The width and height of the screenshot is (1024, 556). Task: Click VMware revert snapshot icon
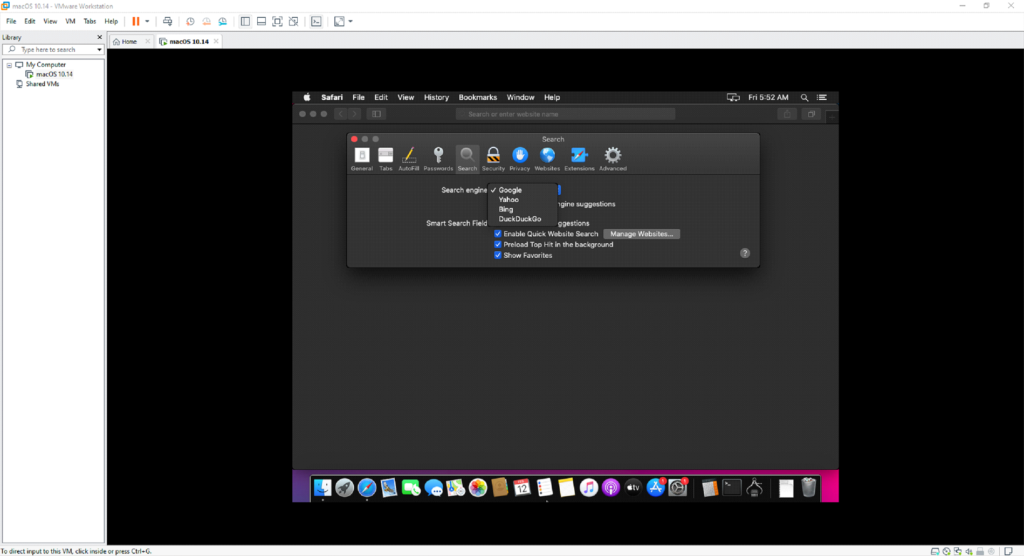pyautogui.click(x=206, y=22)
